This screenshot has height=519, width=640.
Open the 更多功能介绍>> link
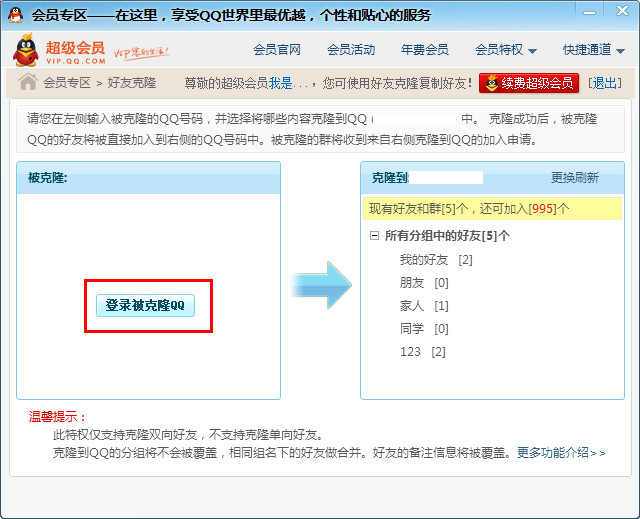(x=561, y=453)
